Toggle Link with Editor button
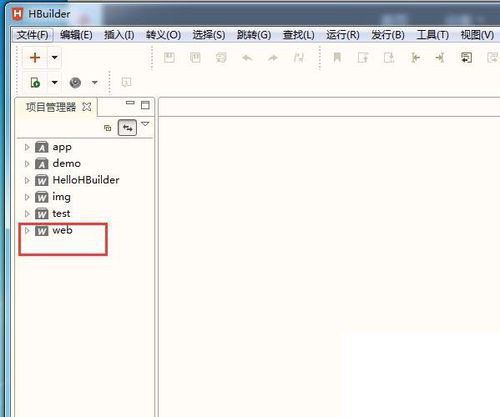500x417 pixels. coord(127,127)
